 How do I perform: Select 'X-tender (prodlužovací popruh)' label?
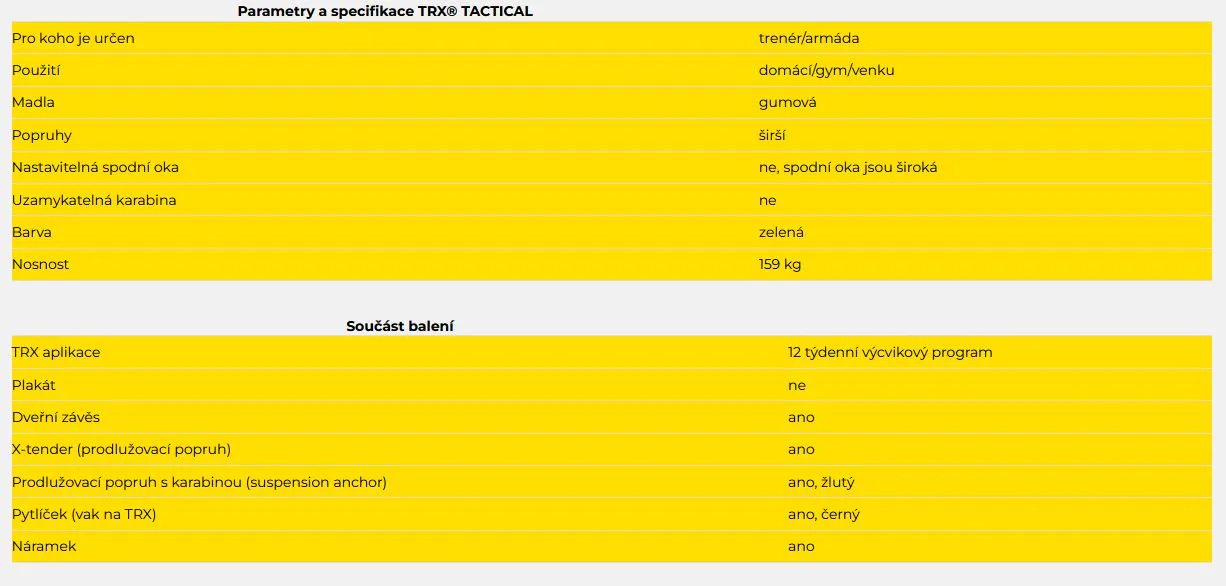(x=121, y=449)
